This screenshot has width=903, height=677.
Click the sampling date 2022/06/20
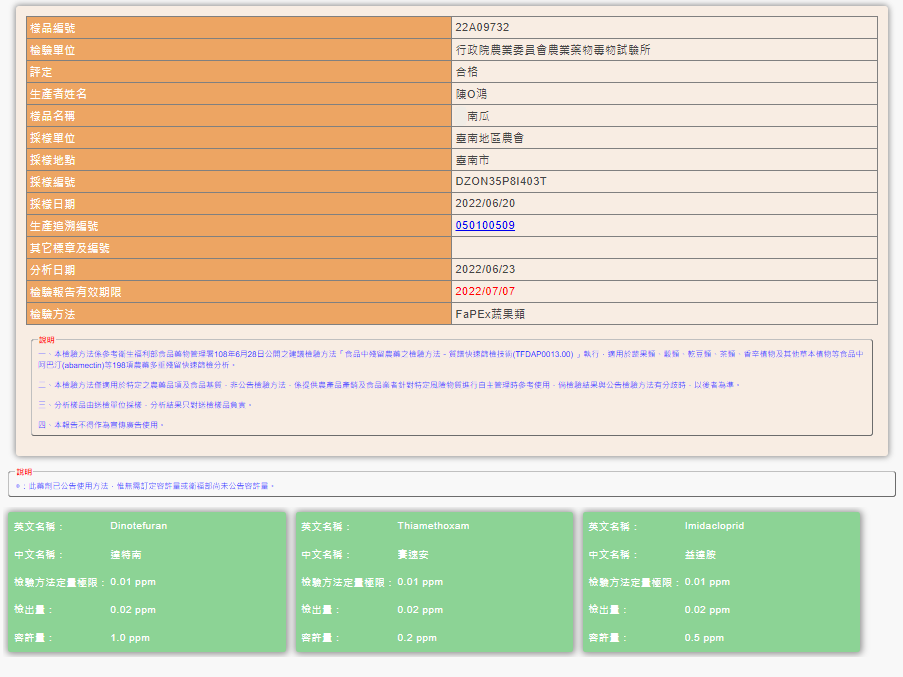[485, 204]
